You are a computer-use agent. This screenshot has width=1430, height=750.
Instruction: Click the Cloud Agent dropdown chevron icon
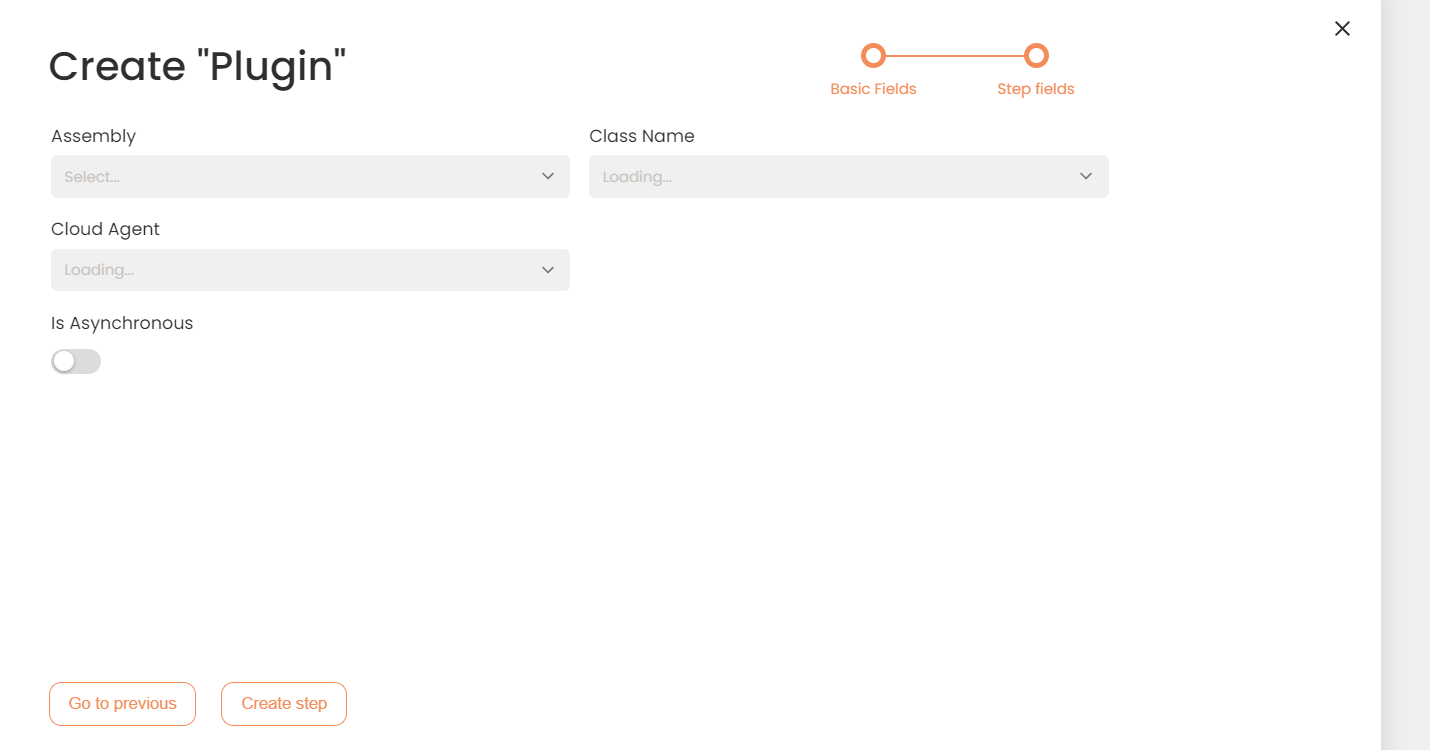click(547, 270)
